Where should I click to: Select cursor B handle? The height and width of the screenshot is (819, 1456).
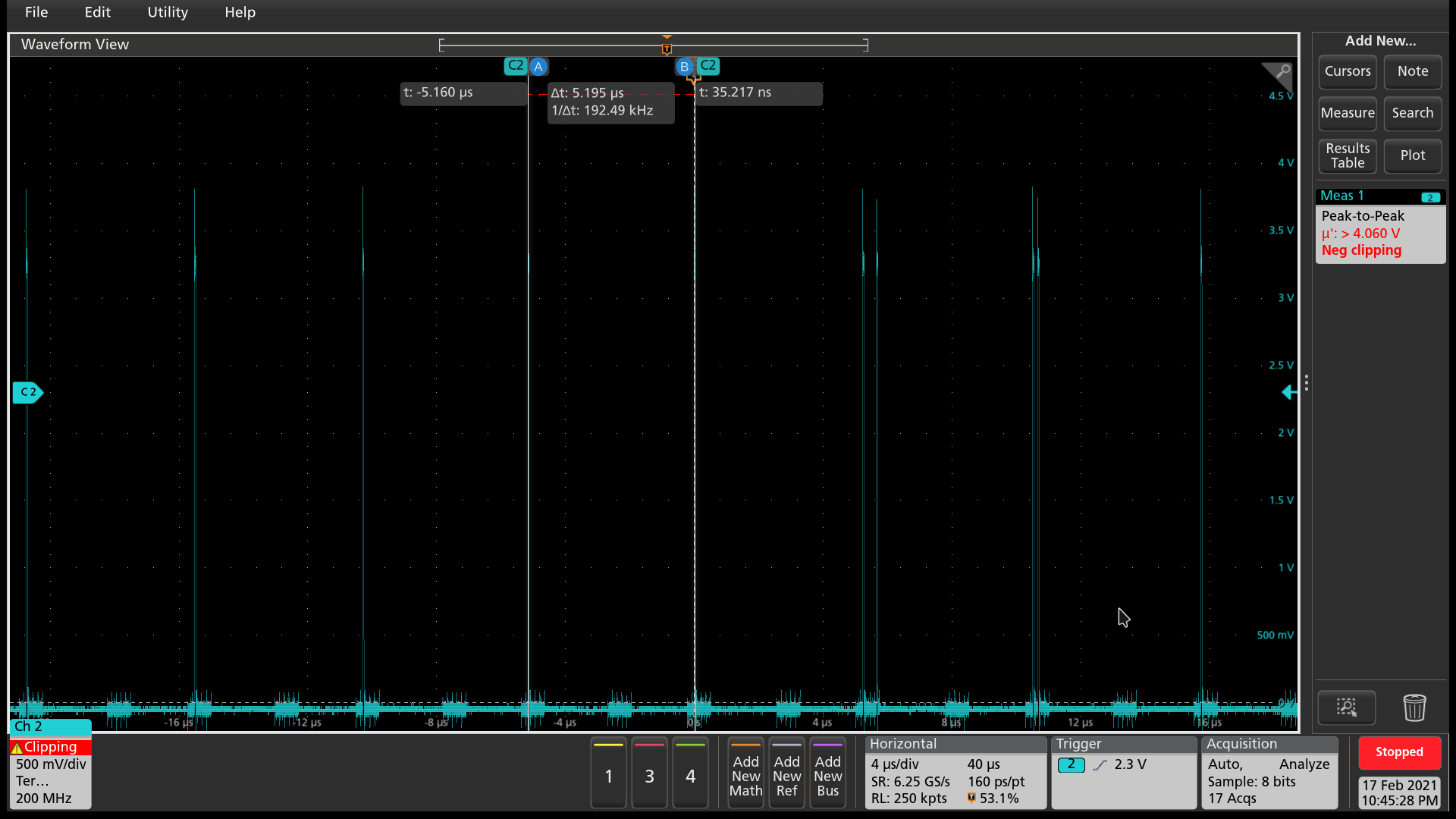click(685, 67)
